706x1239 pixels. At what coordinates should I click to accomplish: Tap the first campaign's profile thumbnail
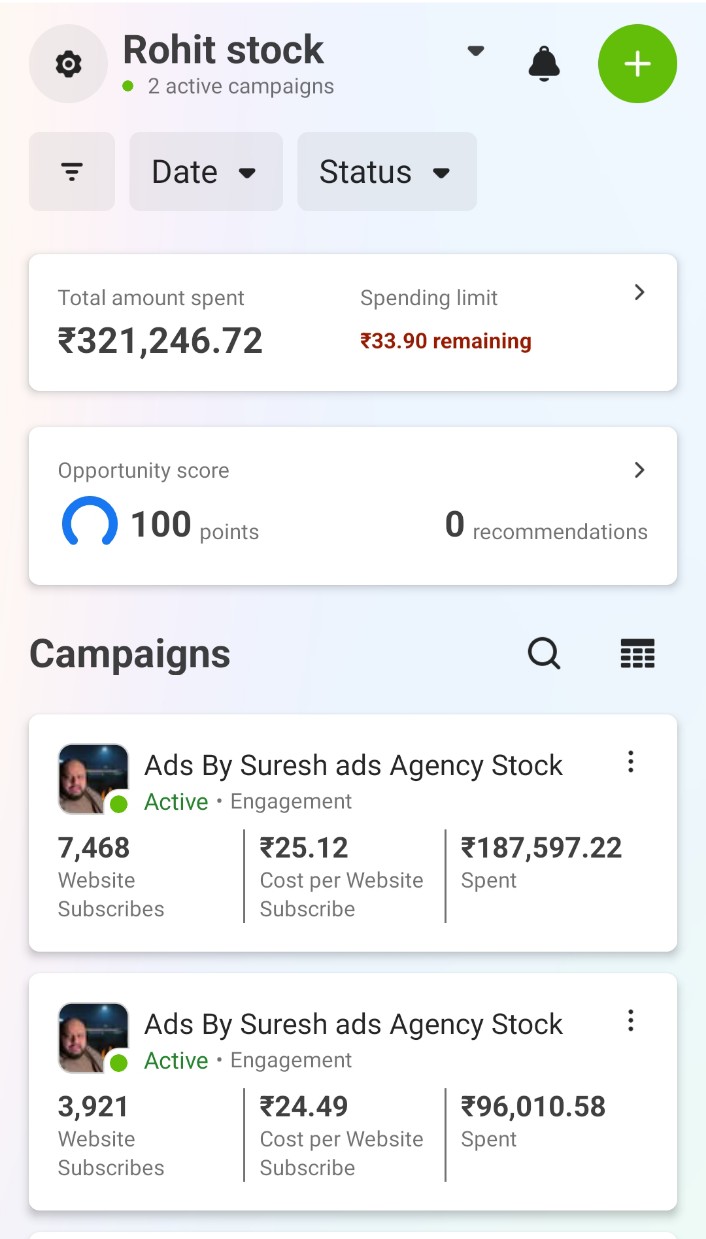tap(93, 776)
